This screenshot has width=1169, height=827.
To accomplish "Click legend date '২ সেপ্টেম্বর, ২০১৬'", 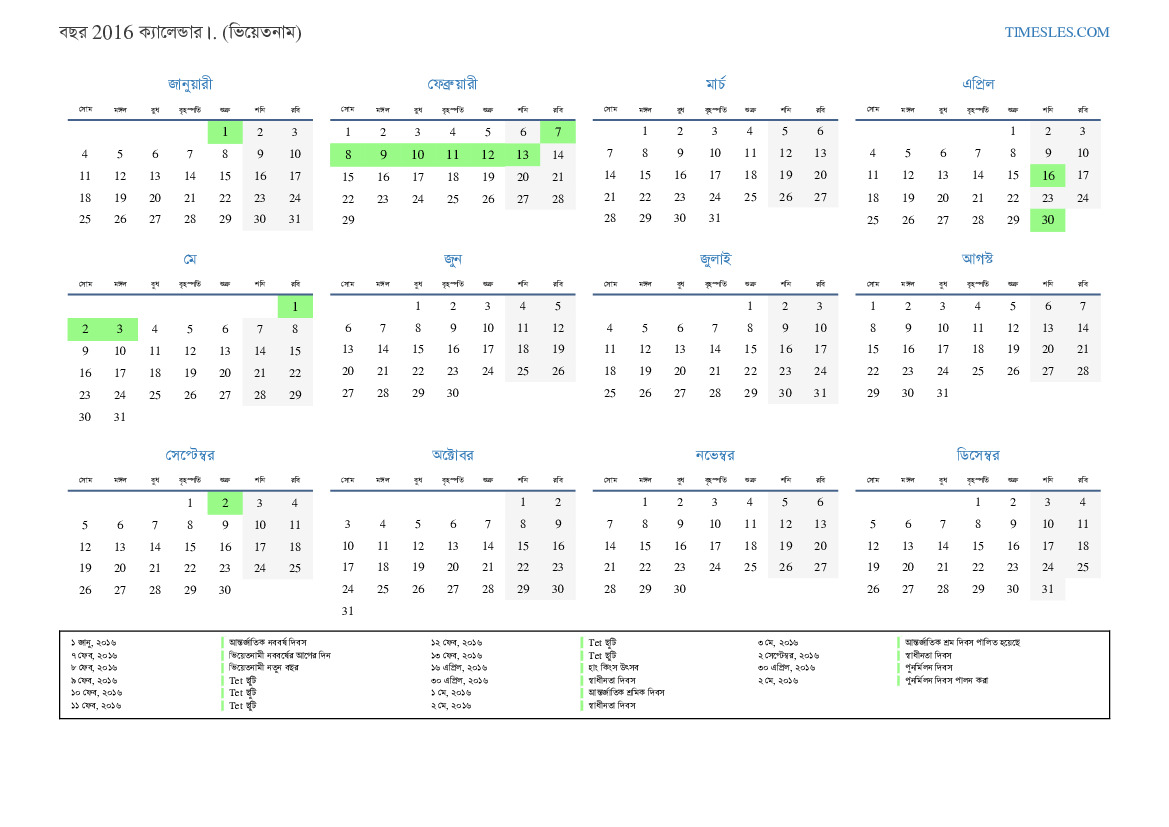I will click(x=789, y=655).
